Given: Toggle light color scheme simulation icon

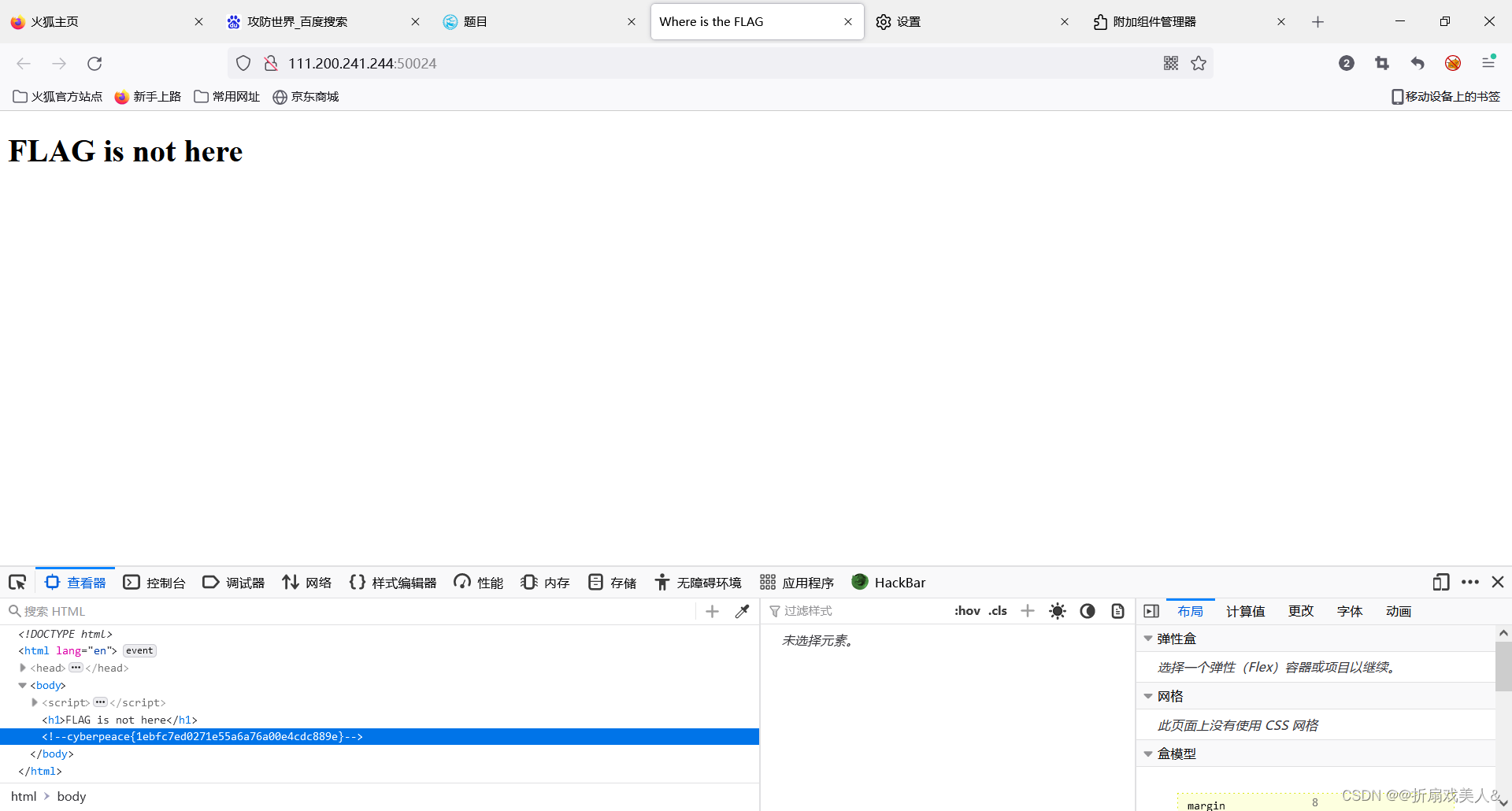Looking at the screenshot, I should point(1058,611).
